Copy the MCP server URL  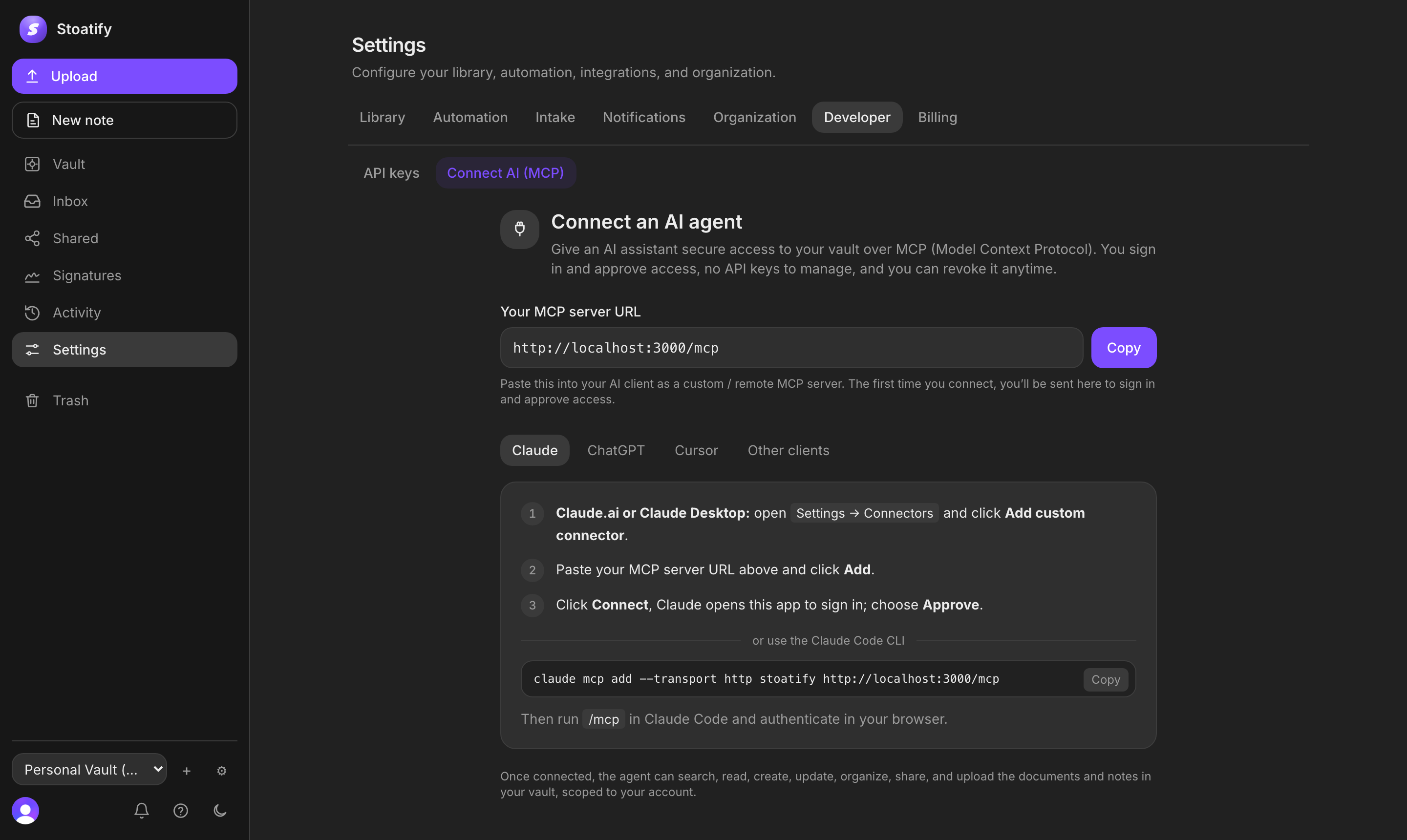pyautogui.click(x=1123, y=348)
